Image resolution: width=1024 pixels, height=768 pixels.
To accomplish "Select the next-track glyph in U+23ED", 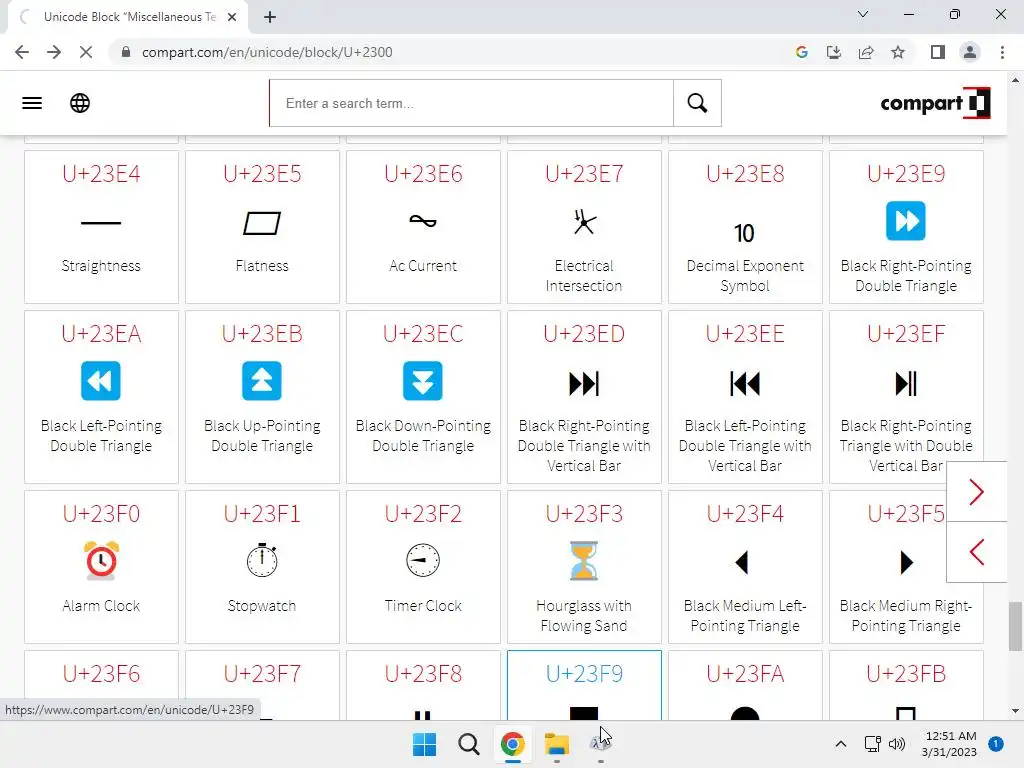I will [584, 383].
